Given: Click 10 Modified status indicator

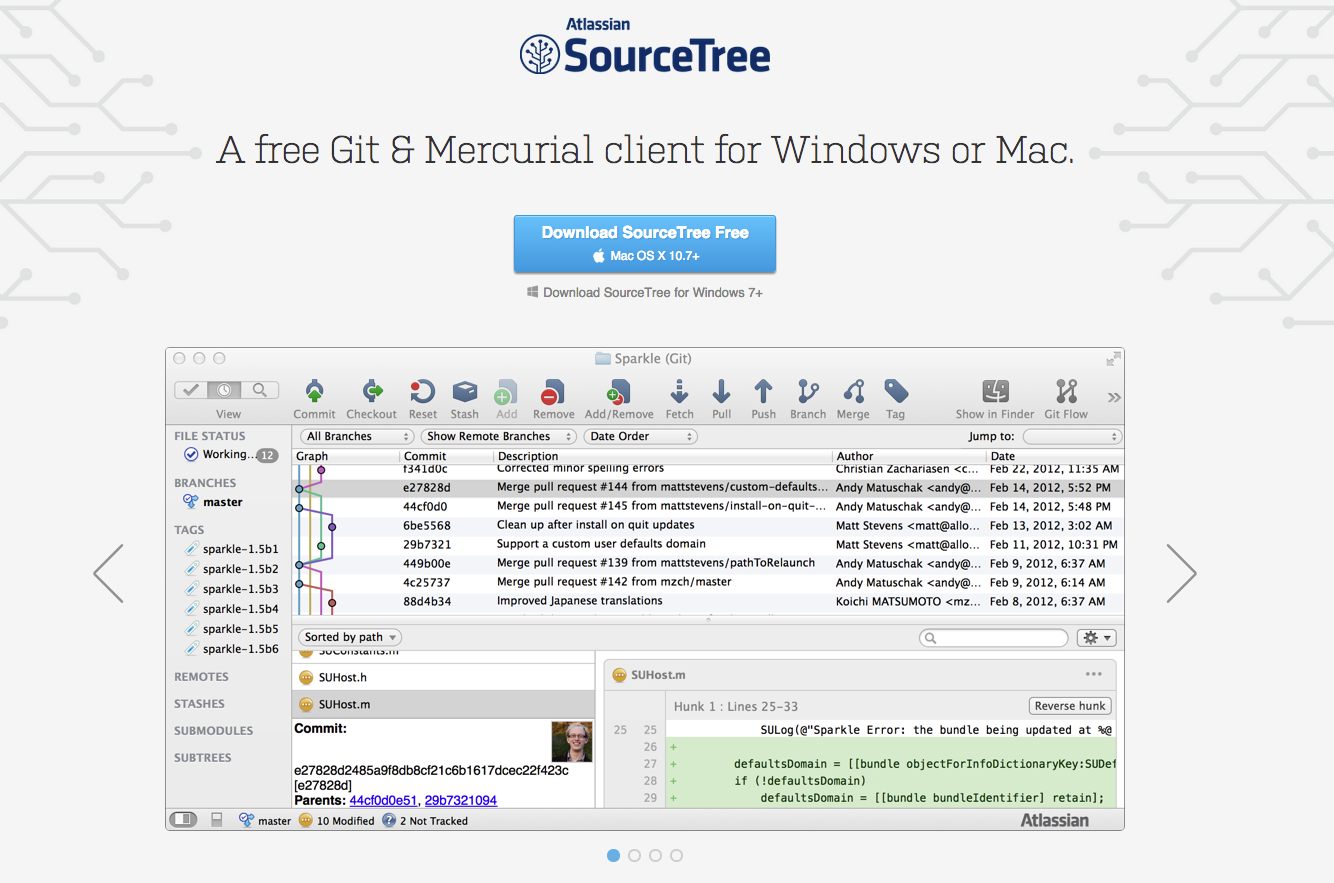Looking at the screenshot, I should 336,821.
